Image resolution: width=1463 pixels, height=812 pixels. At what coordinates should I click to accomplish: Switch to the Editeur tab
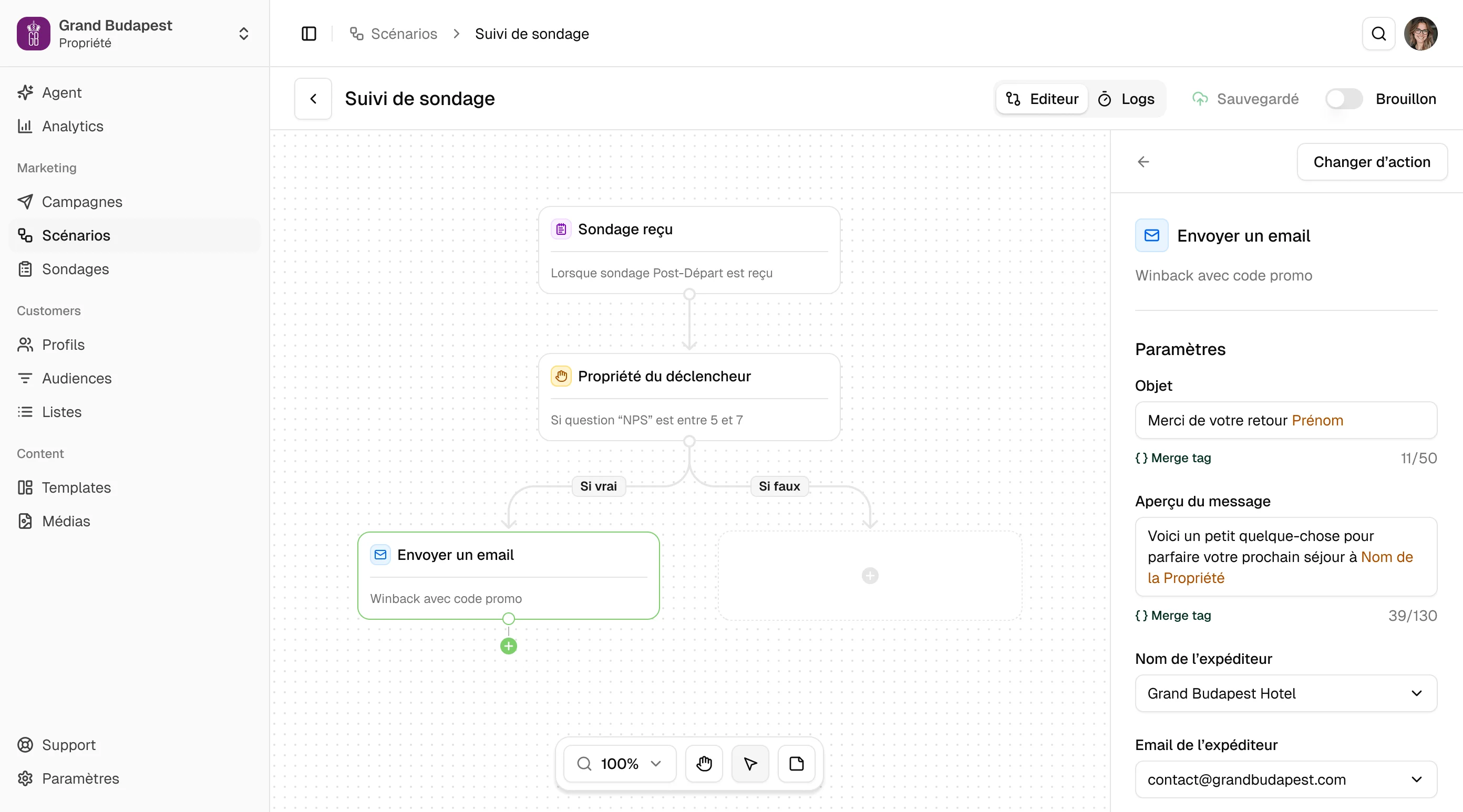1042,99
